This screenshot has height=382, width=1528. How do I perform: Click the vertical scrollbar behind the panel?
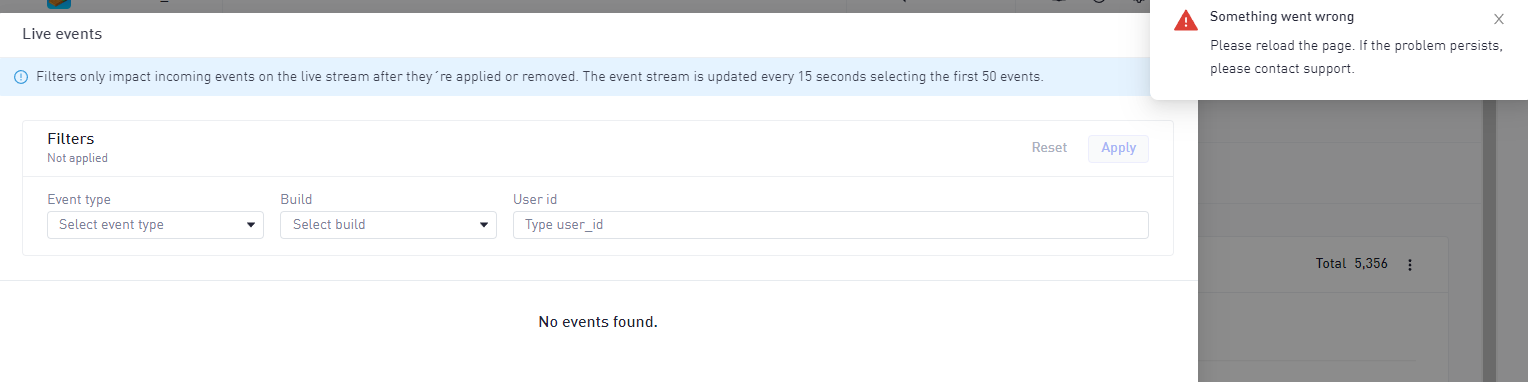coord(1489,240)
